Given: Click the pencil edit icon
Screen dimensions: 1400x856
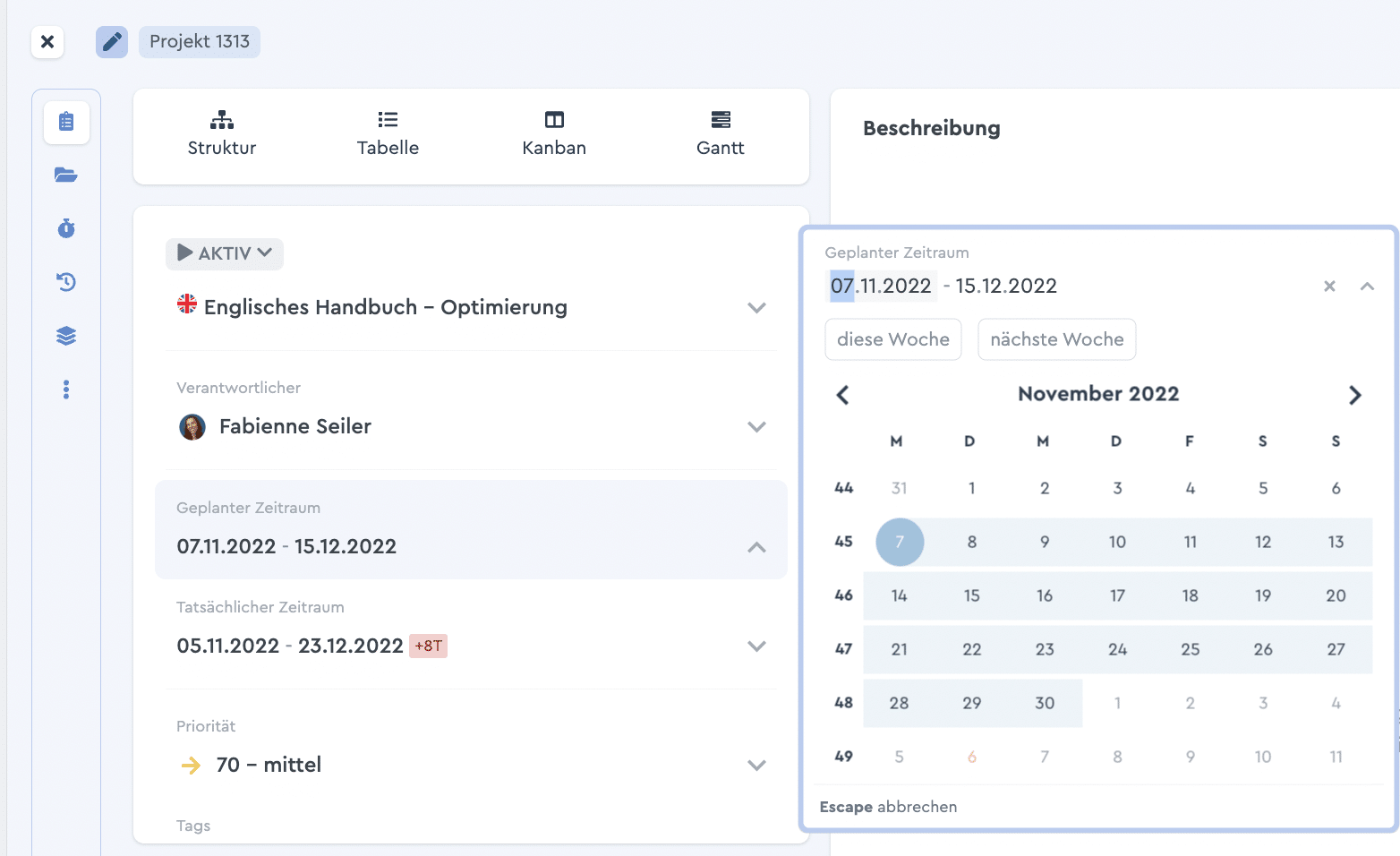Looking at the screenshot, I should 112,42.
